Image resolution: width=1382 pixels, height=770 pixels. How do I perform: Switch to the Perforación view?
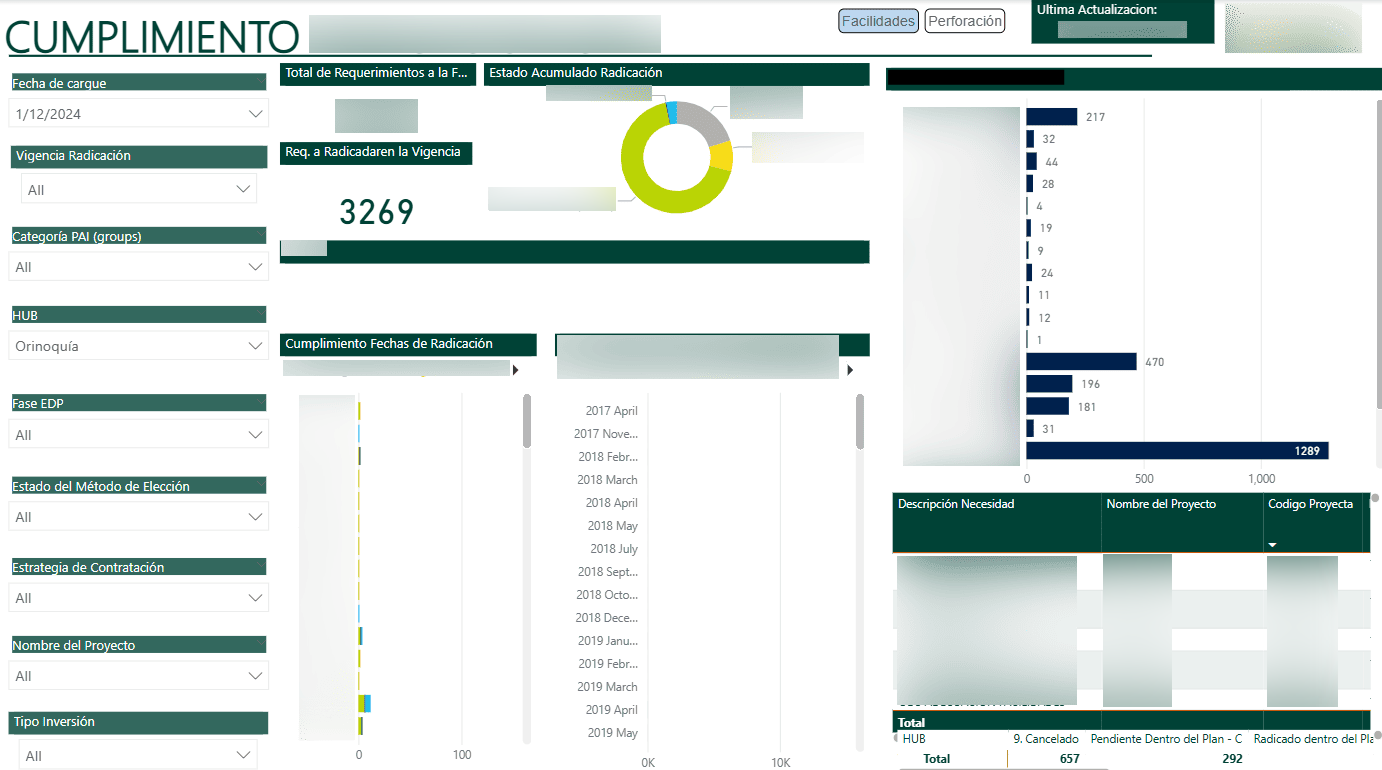(964, 21)
